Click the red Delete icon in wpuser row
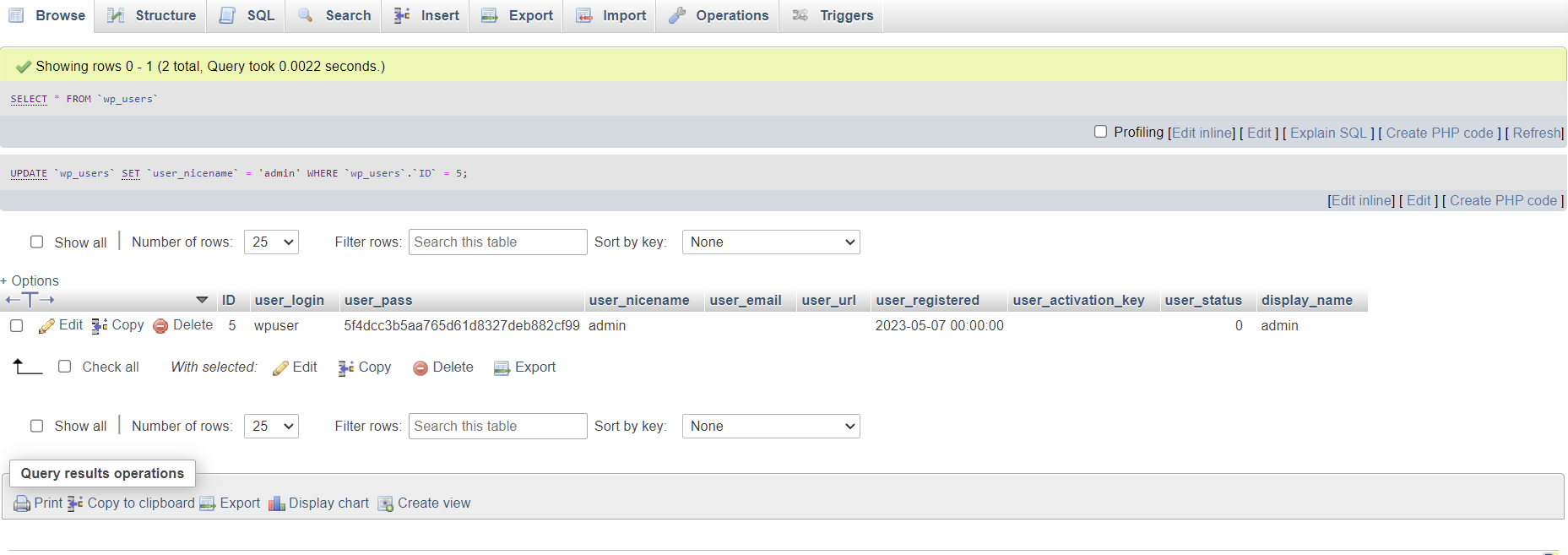 [x=160, y=326]
